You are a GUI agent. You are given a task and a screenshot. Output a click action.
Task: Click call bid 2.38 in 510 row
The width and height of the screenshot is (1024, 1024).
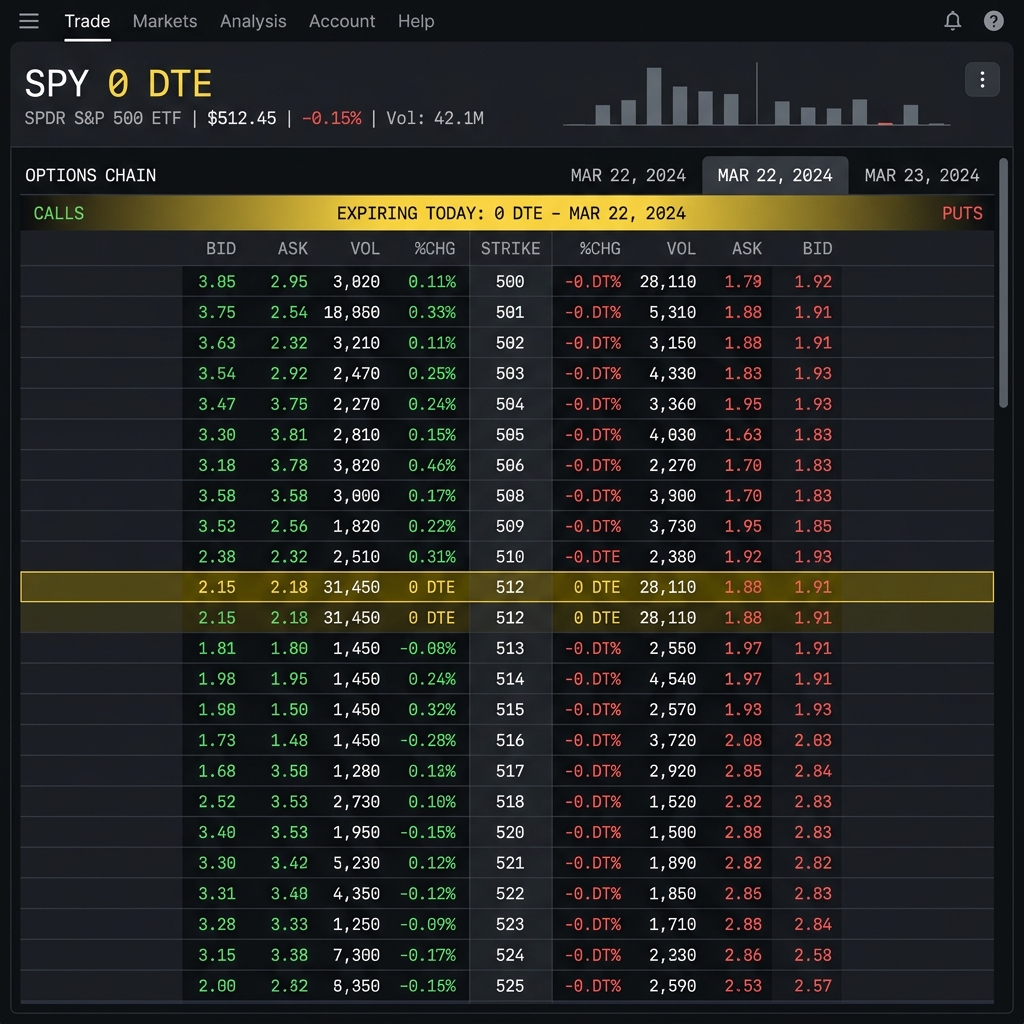217,557
